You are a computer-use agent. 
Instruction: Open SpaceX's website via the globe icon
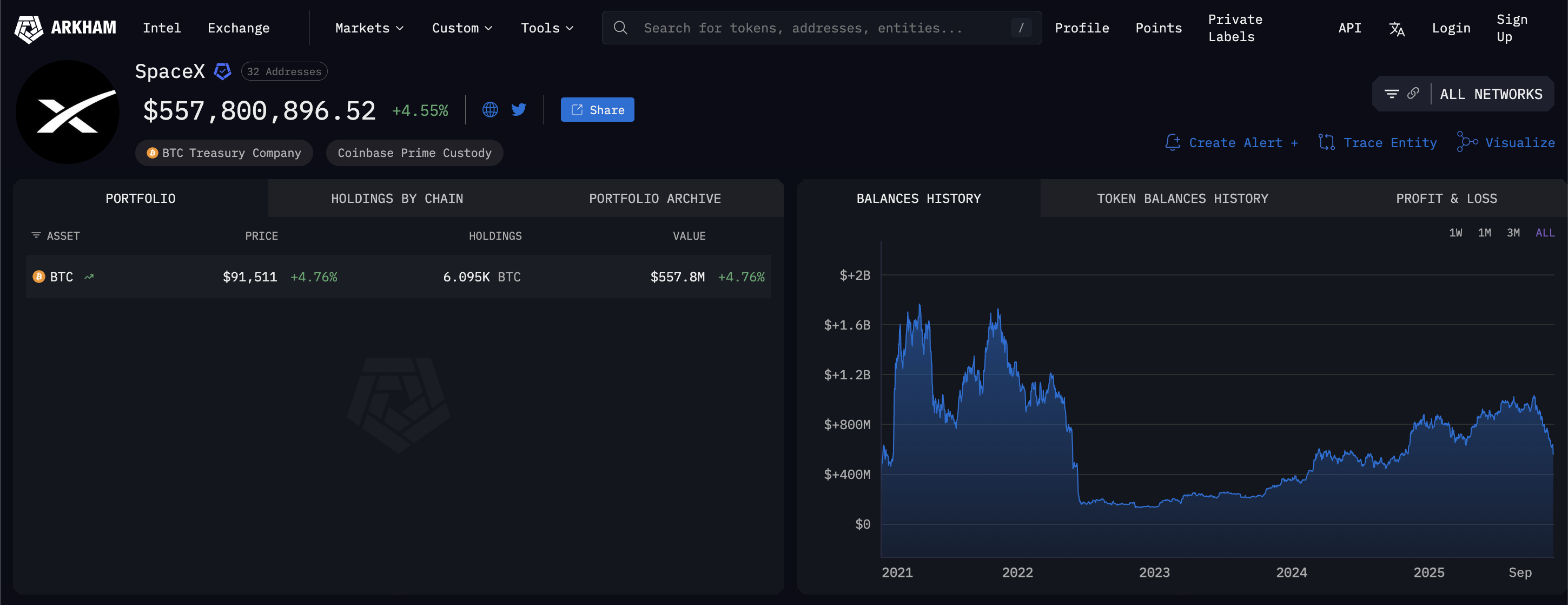point(490,110)
